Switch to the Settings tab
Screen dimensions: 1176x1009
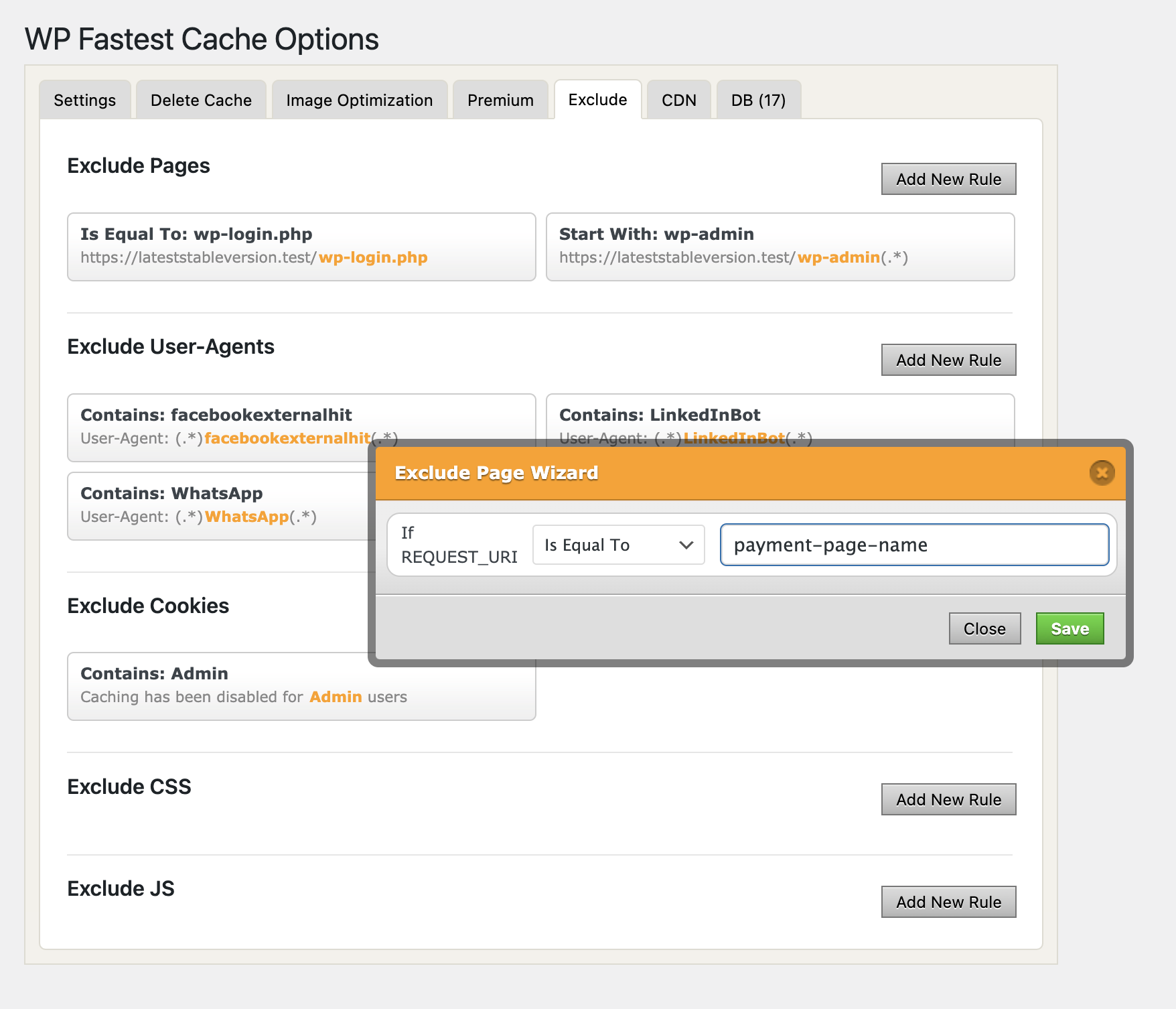tap(84, 100)
